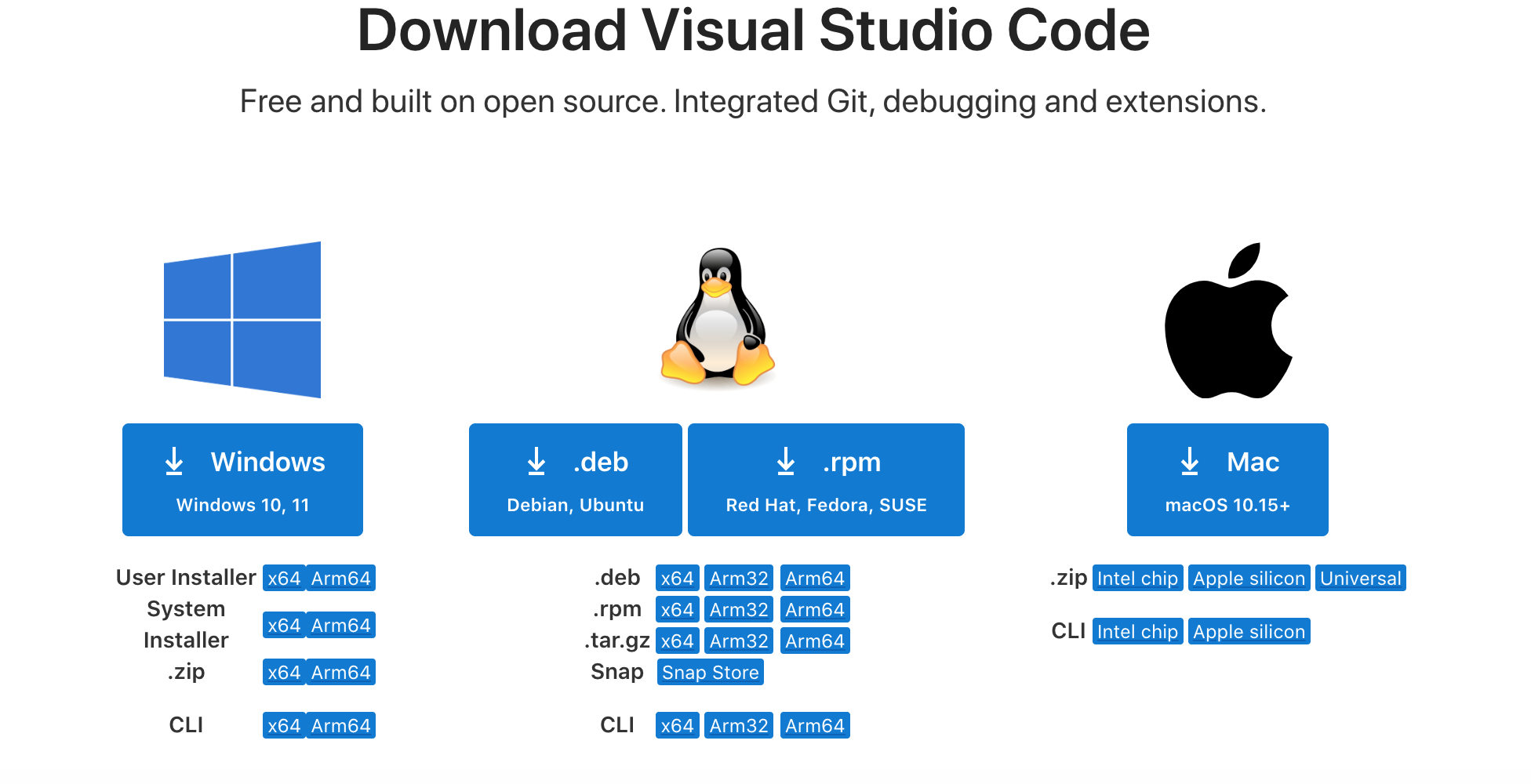Choose System Installer x64 link
Image resolution: width=1531 pixels, height=784 pixels.
tap(284, 625)
